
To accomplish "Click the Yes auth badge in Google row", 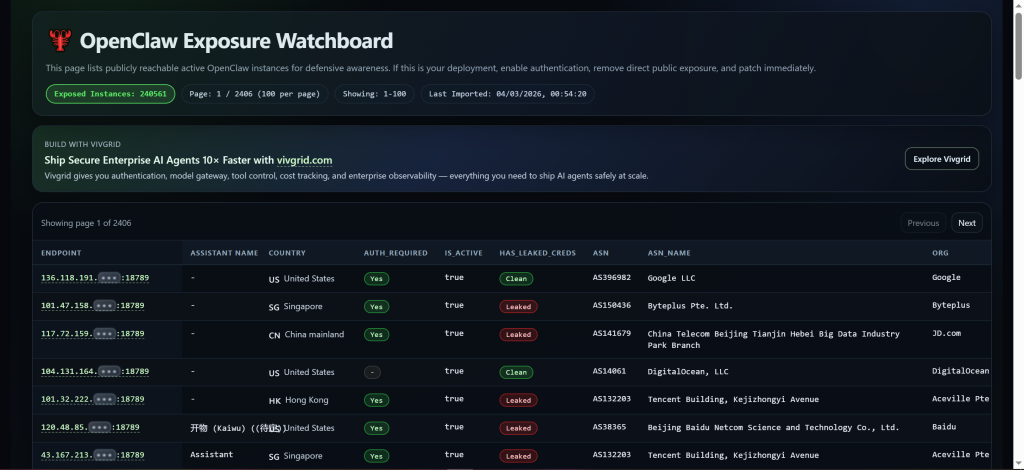I will 376,279.
